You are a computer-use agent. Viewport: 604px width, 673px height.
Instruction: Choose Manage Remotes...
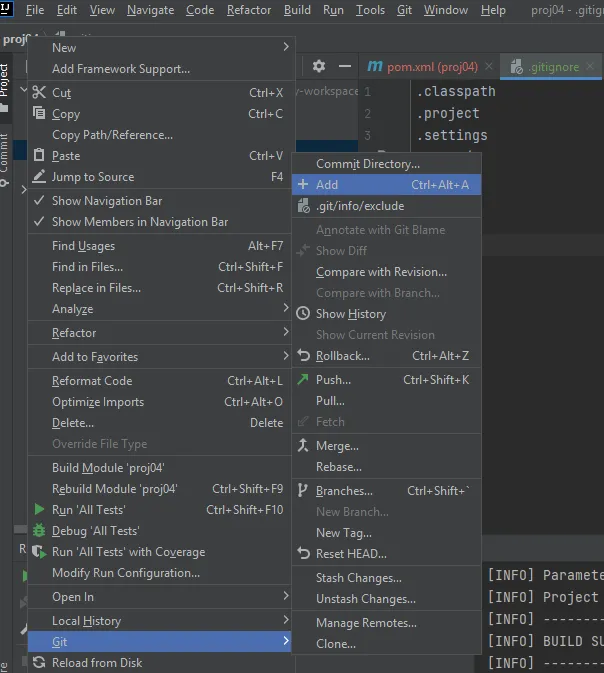(x=386, y=623)
